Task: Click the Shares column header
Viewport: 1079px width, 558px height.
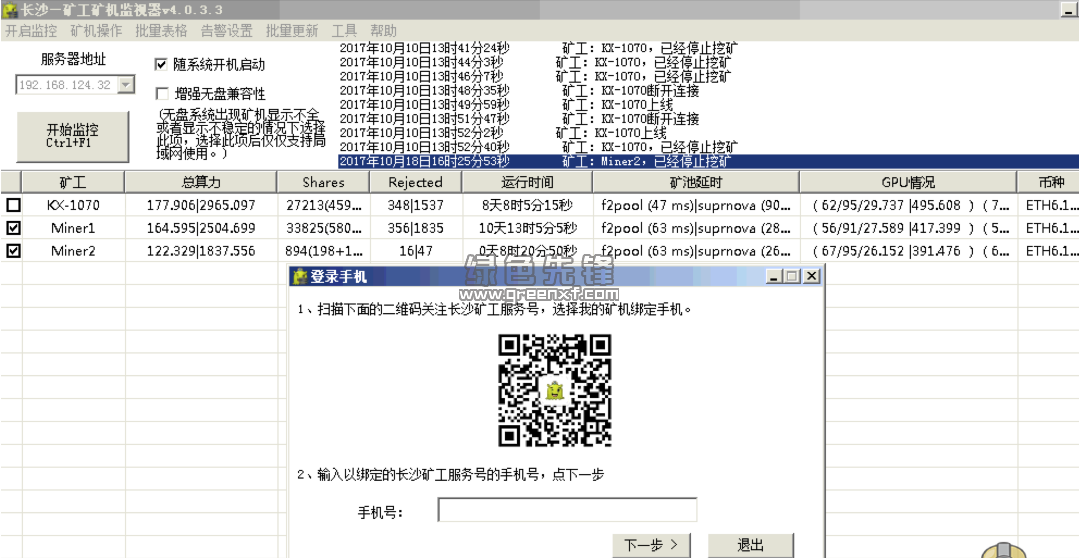Action: tap(323, 182)
